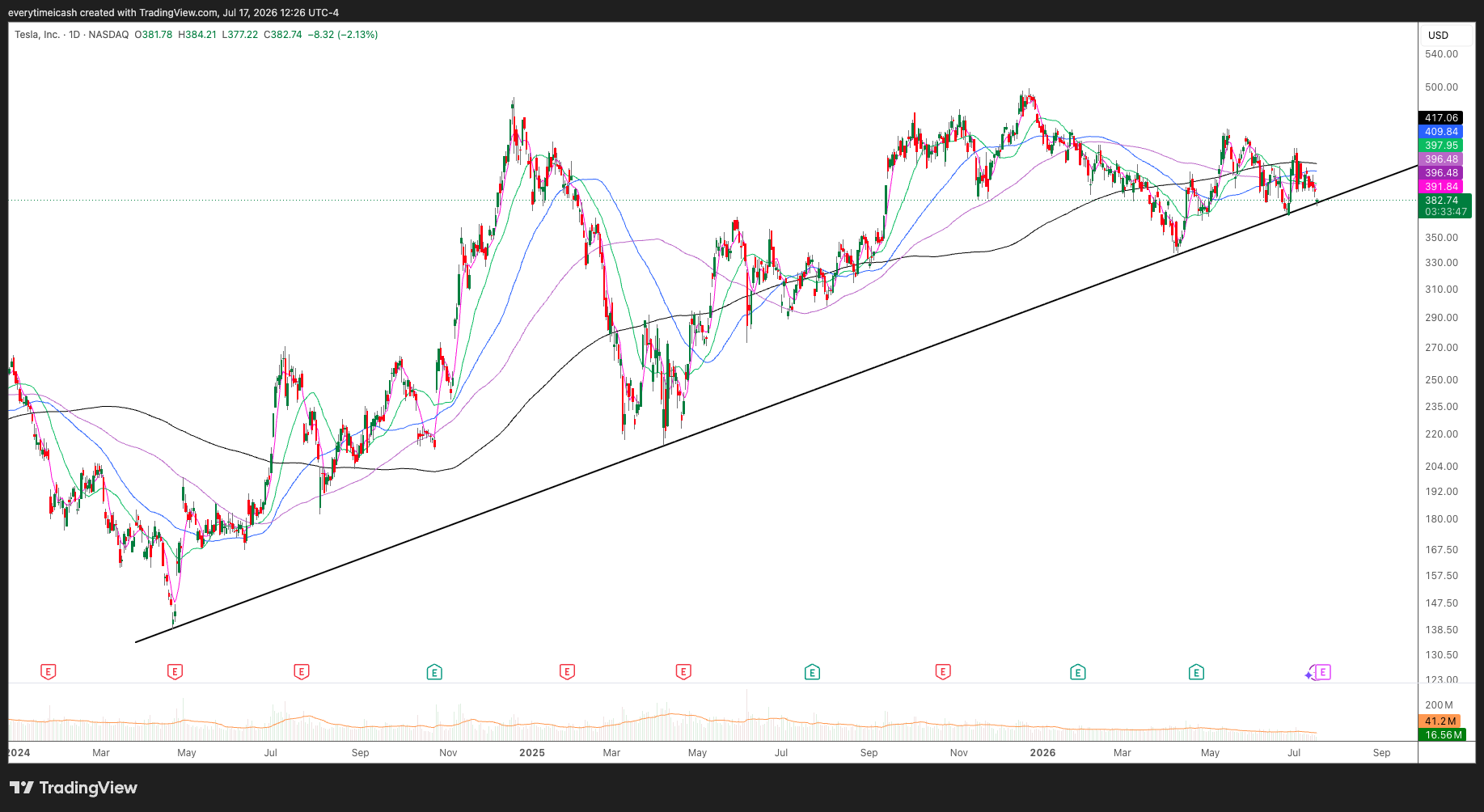Click the green 16.56M volume tag
1484x812 pixels.
tap(1443, 735)
